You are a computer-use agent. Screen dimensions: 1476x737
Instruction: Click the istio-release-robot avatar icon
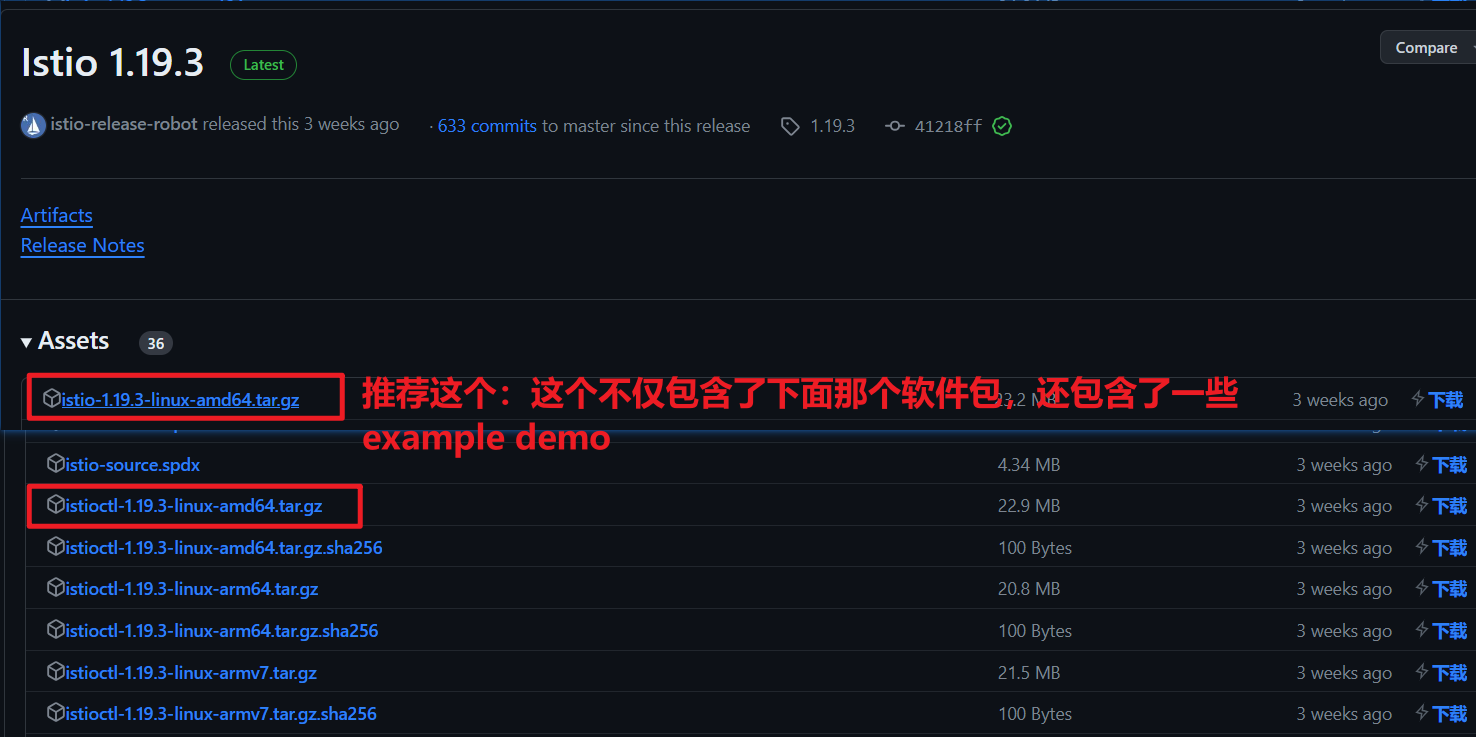(33, 126)
